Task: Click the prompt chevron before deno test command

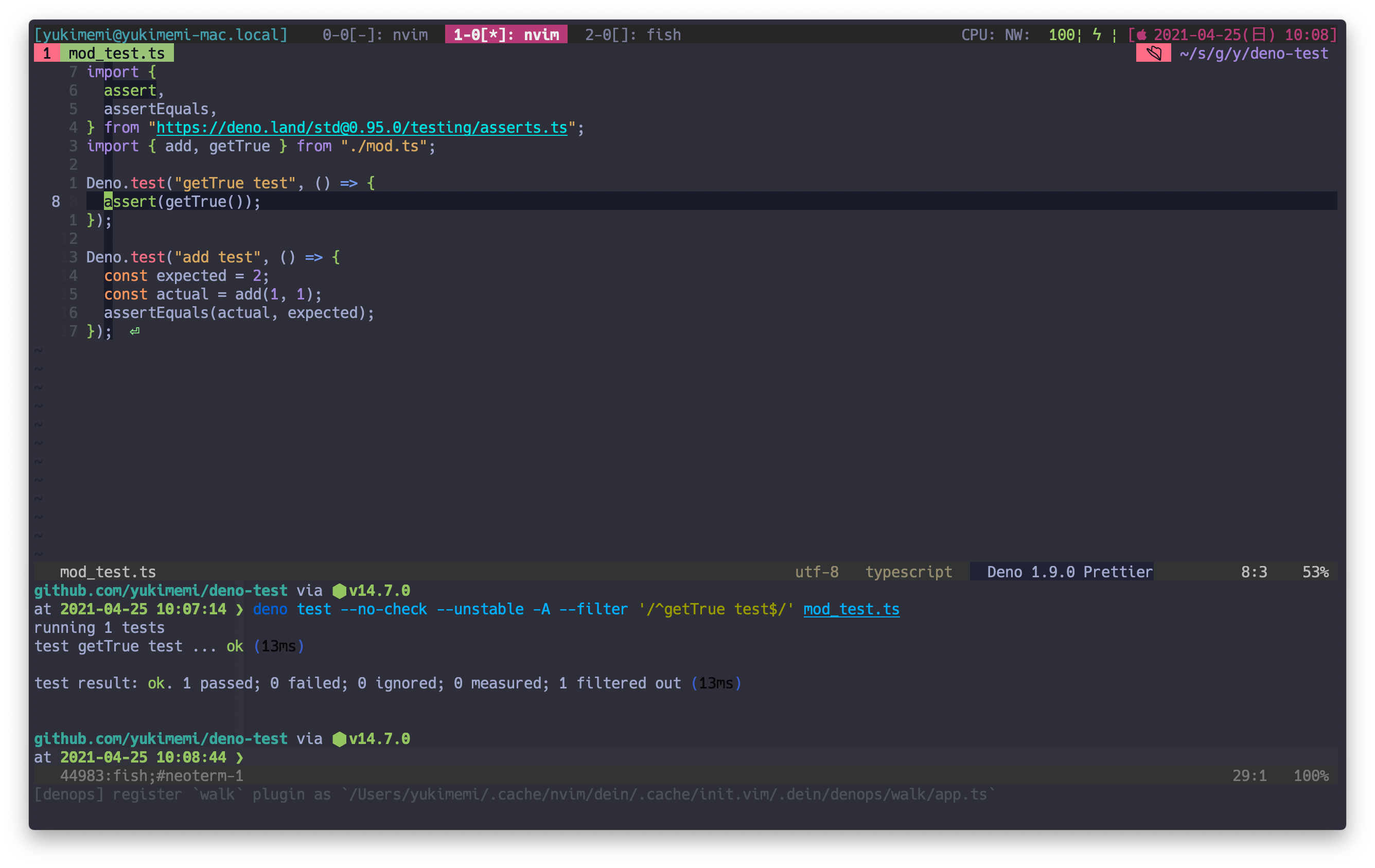Action: pos(240,609)
